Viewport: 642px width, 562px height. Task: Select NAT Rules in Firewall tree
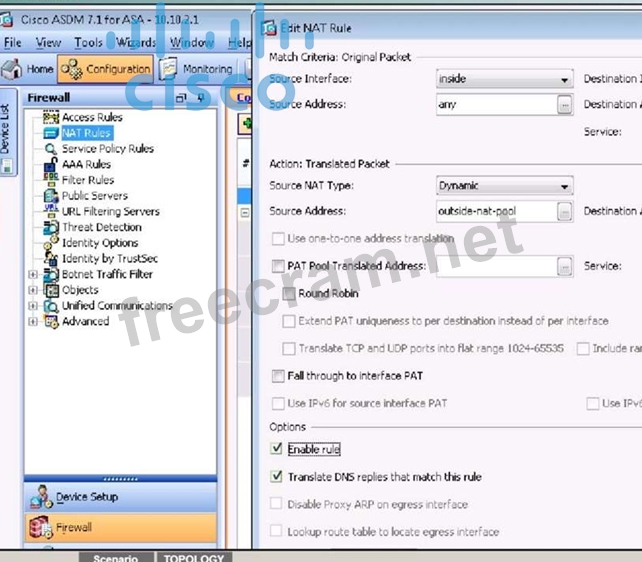tap(85, 133)
